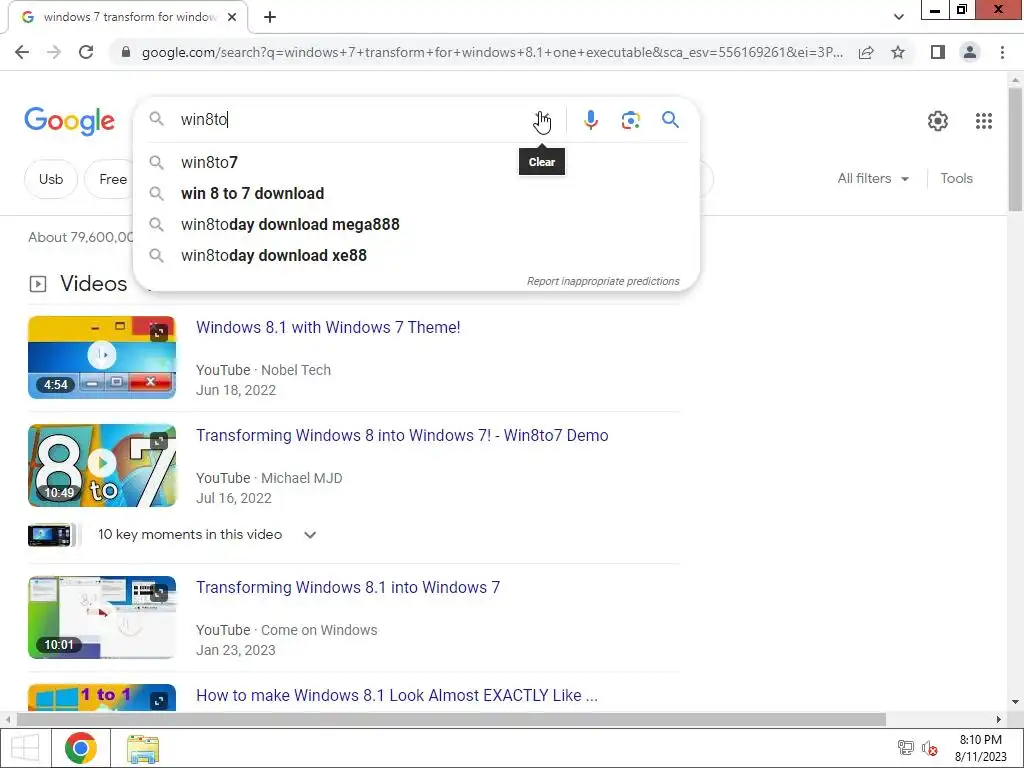This screenshot has height=768, width=1024.
Task: Go back to previous page
Action: pos(22,52)
